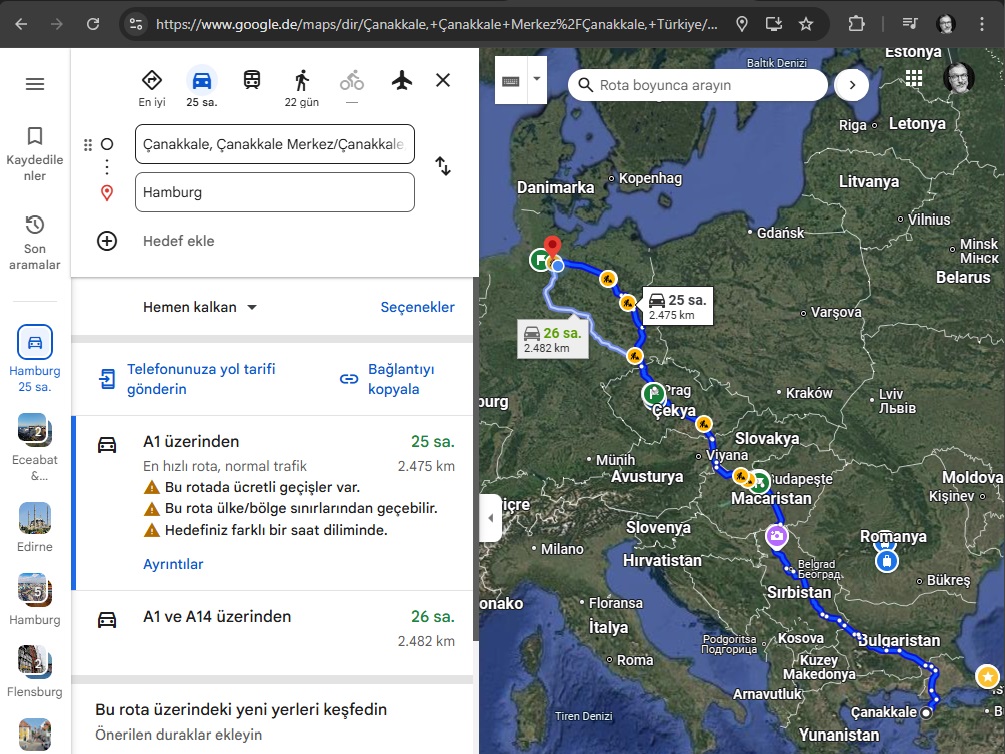1005x754 pixels.
Task: Click Rota boyunca arayın search field
Action: [699, 85]
